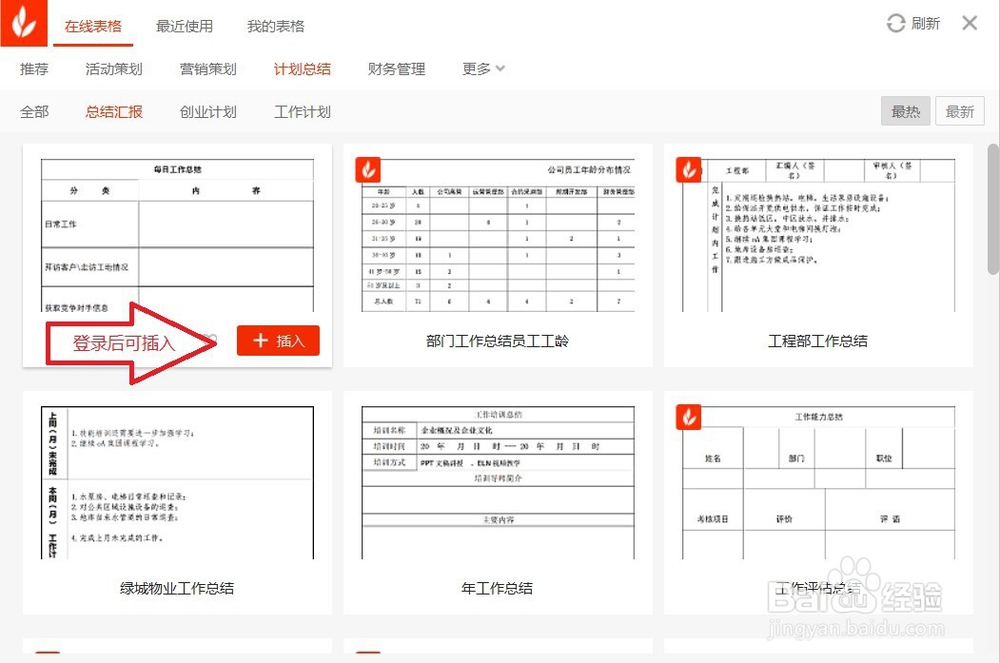This screenshot has width=1000, height=663.
Task: Switch to the 我的表格 tab
Action: click(275, 27)
